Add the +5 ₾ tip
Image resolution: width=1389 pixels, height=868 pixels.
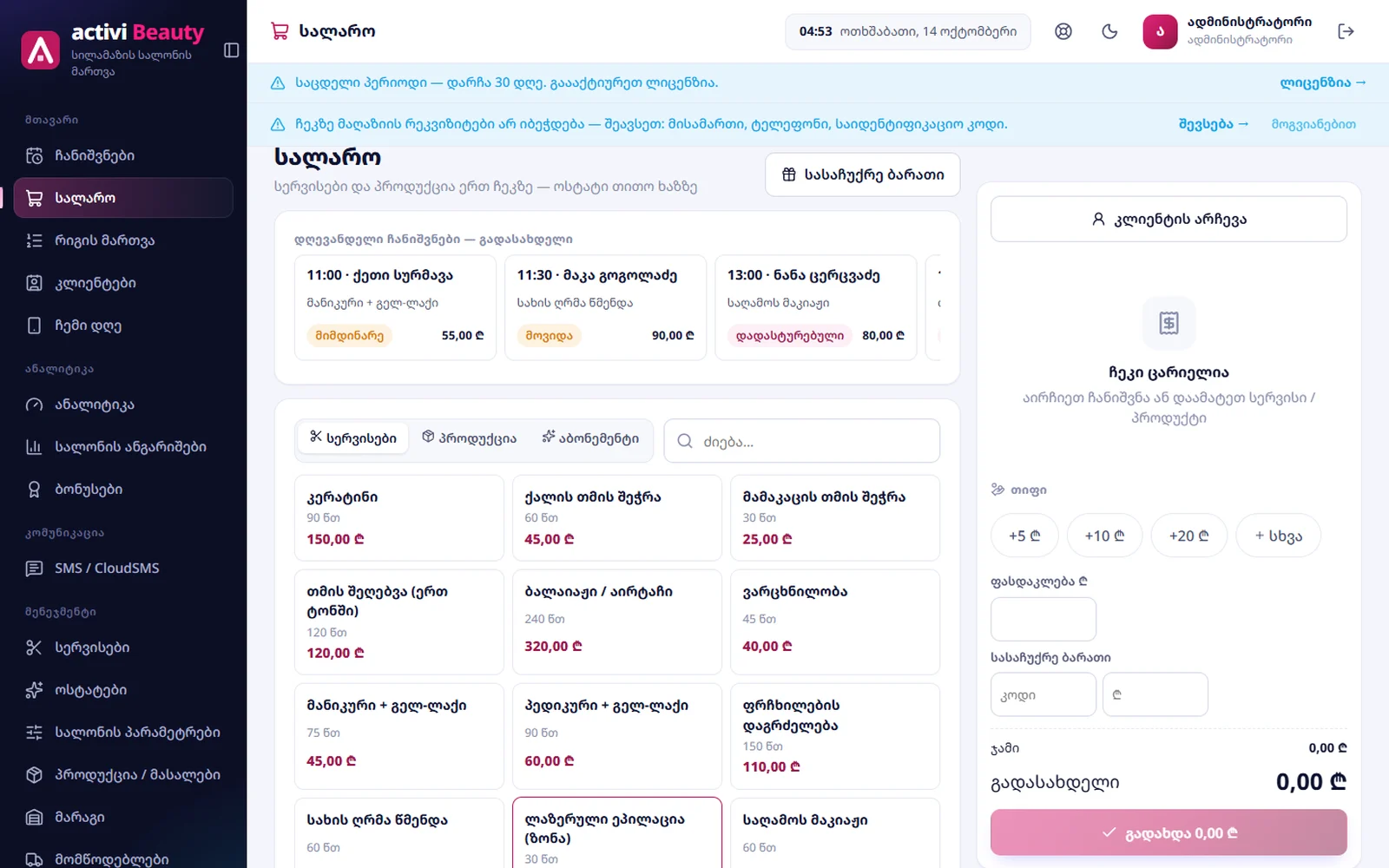pos(1024,536)
